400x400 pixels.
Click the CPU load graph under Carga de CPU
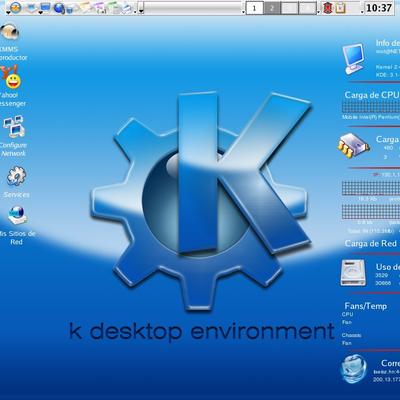(x=371, y=107)
